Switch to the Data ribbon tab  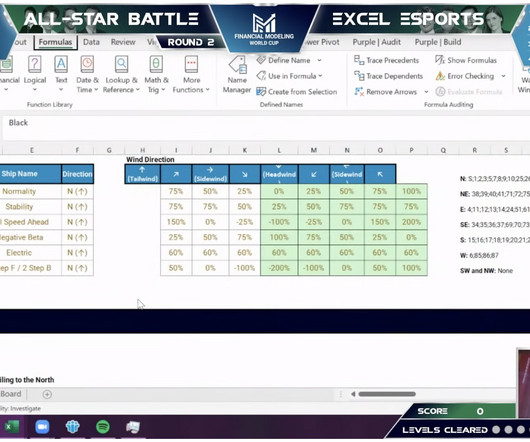click(91, 42)
